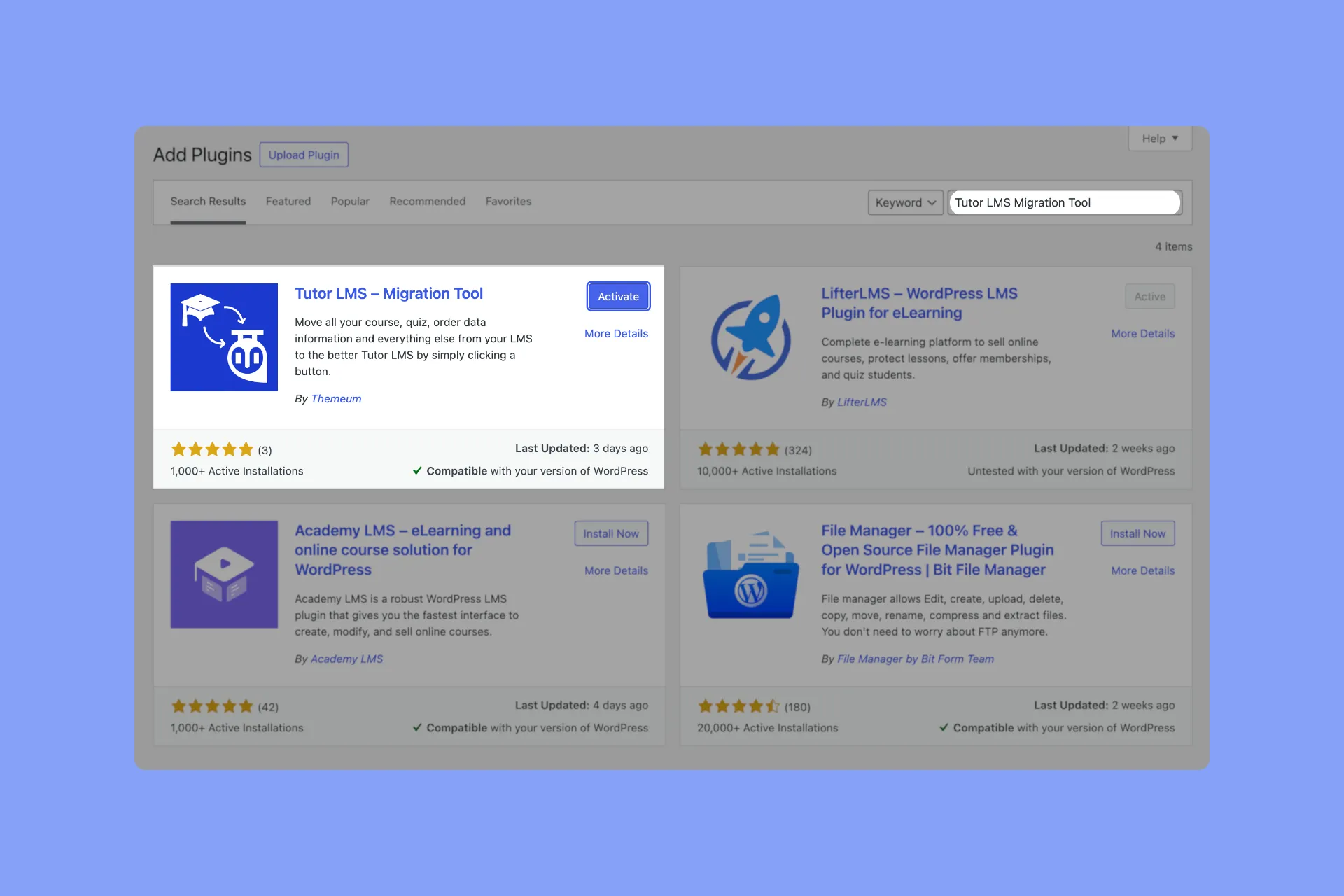Open the Tutor LMS – Migration Tool title link
This screenshot has width=1344, height=896.
pyautogui.click(x=388, y=294)
